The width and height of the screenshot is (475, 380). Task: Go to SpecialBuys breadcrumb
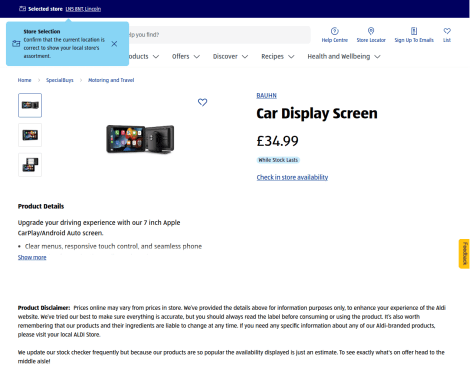click(60, 80)
